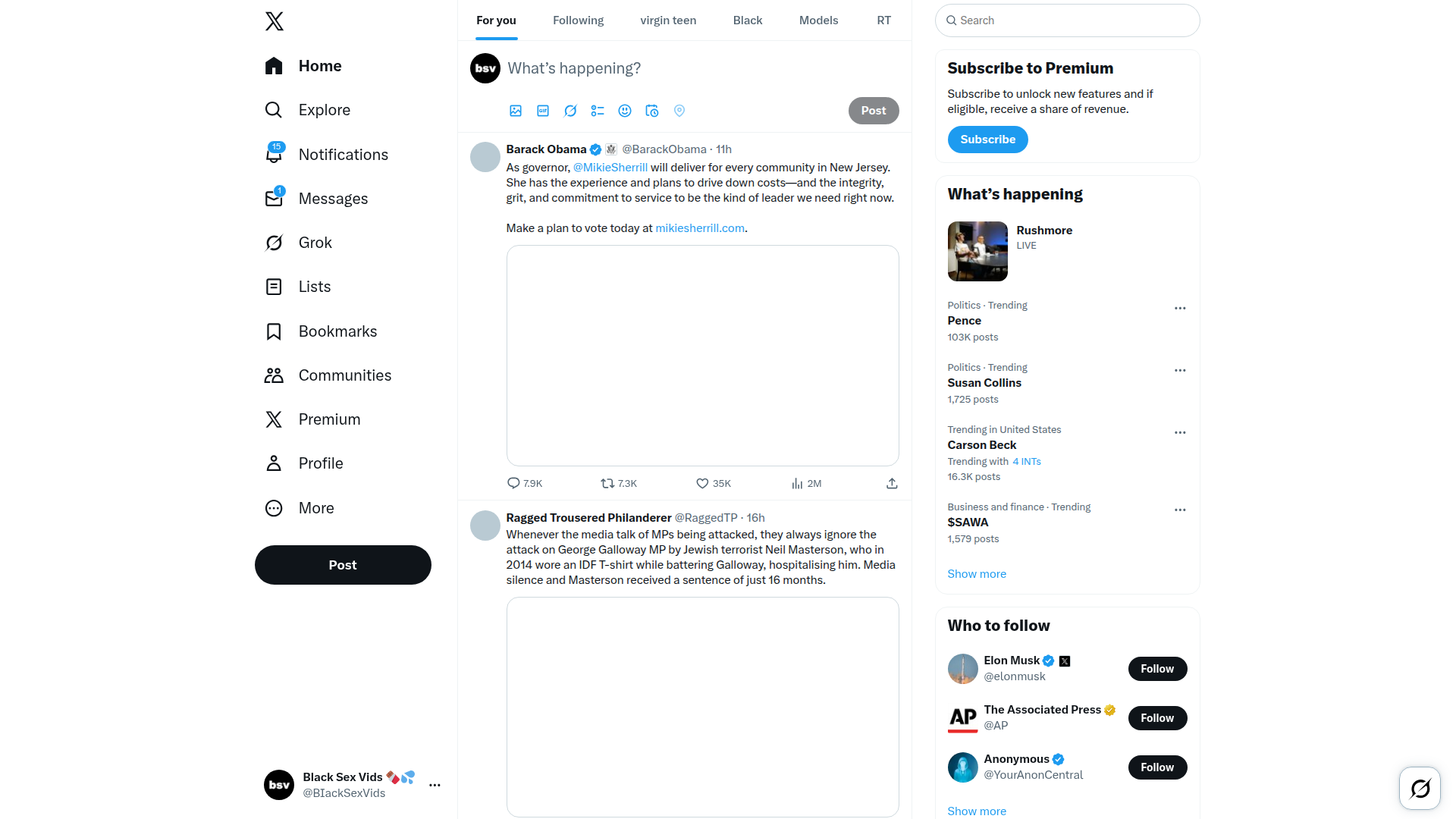Open the floating Grok button at bottom right
1456x819 pixels.
[x=1420, y=789]
